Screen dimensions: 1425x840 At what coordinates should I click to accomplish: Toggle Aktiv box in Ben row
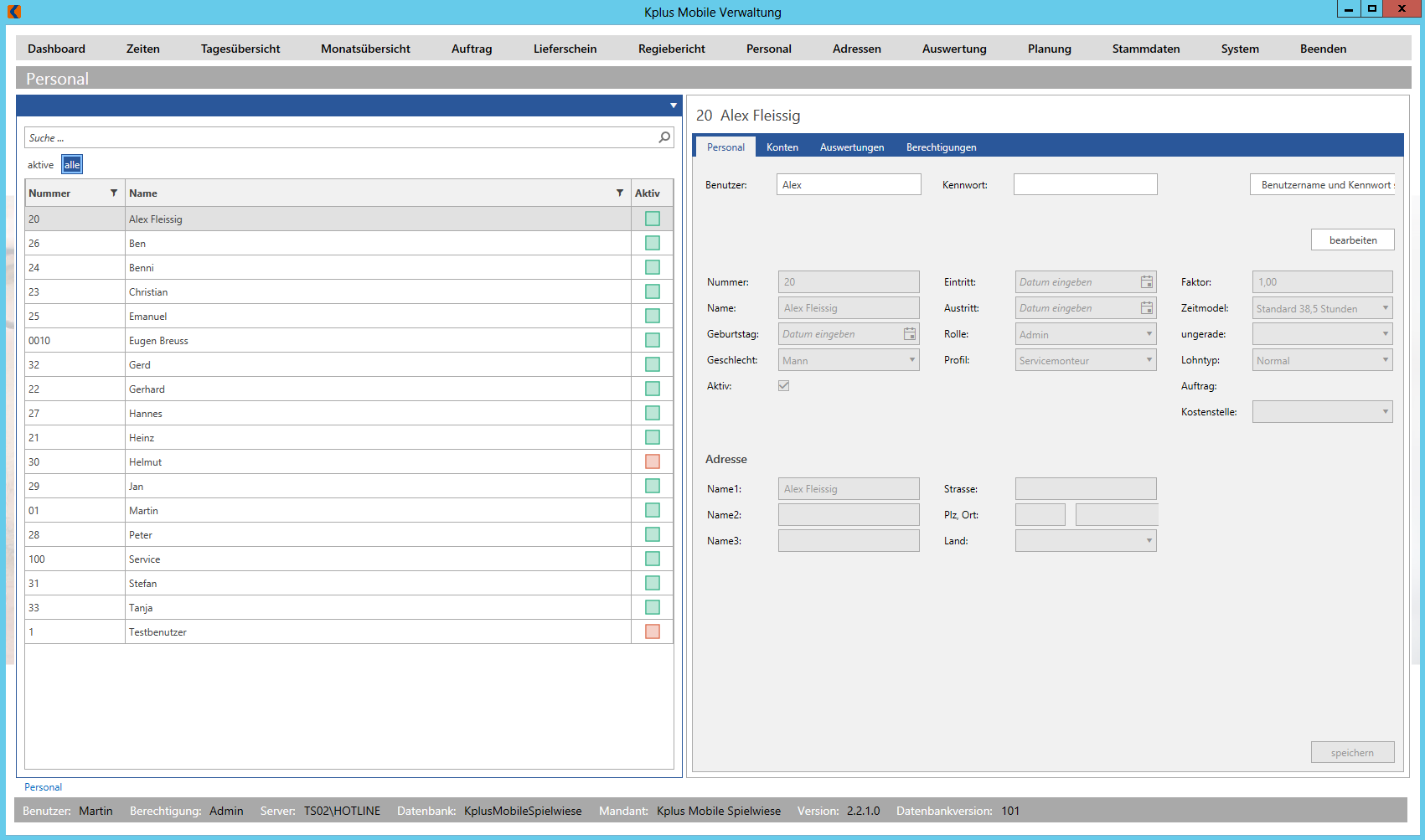[653, 243]
